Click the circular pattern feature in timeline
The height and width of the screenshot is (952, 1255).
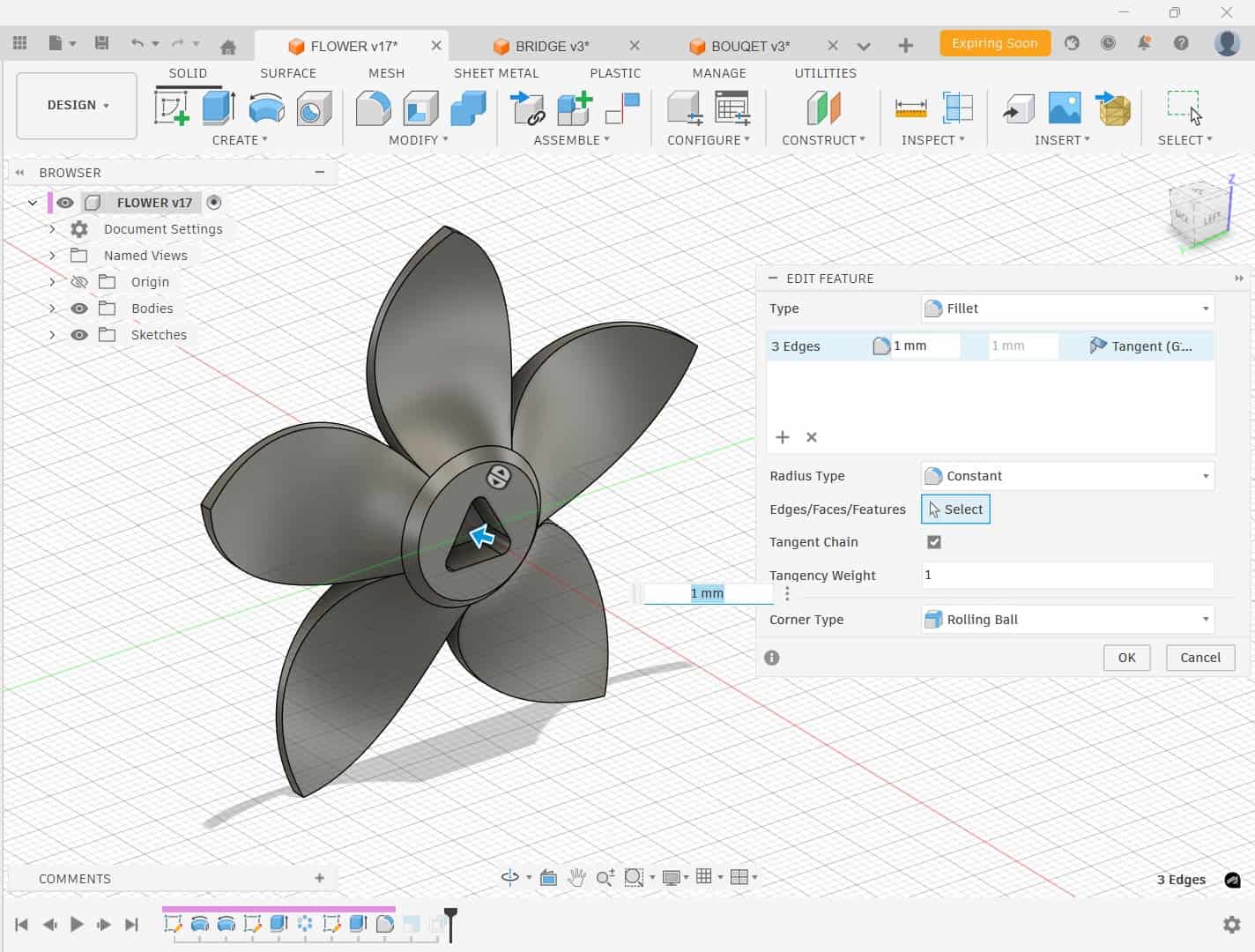305,924
